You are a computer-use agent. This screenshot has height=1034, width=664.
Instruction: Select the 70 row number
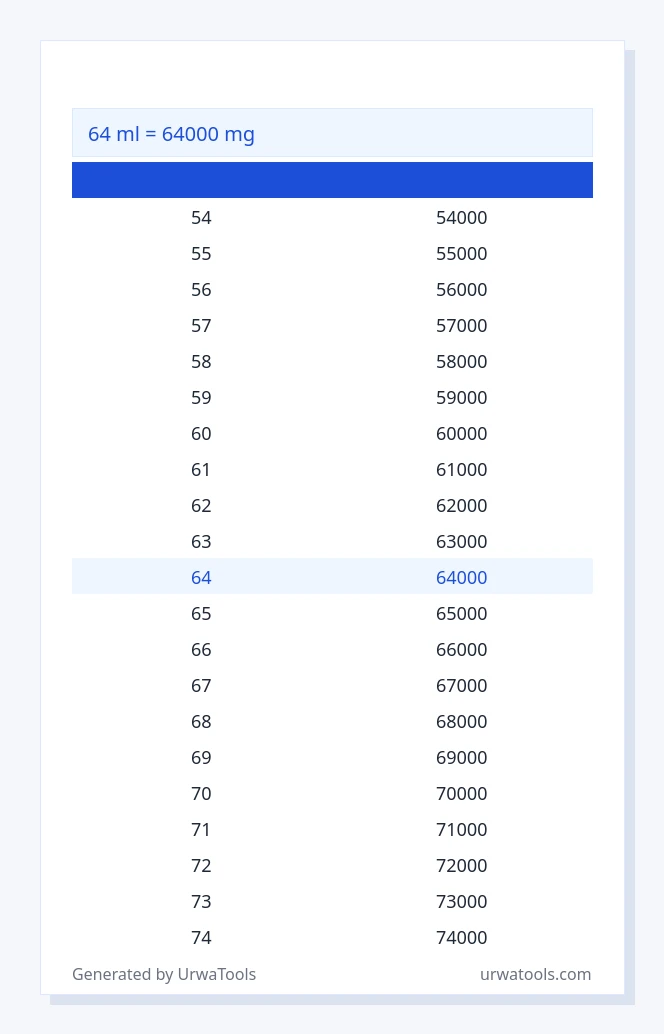pyautogui.click(x=201, y=793)
